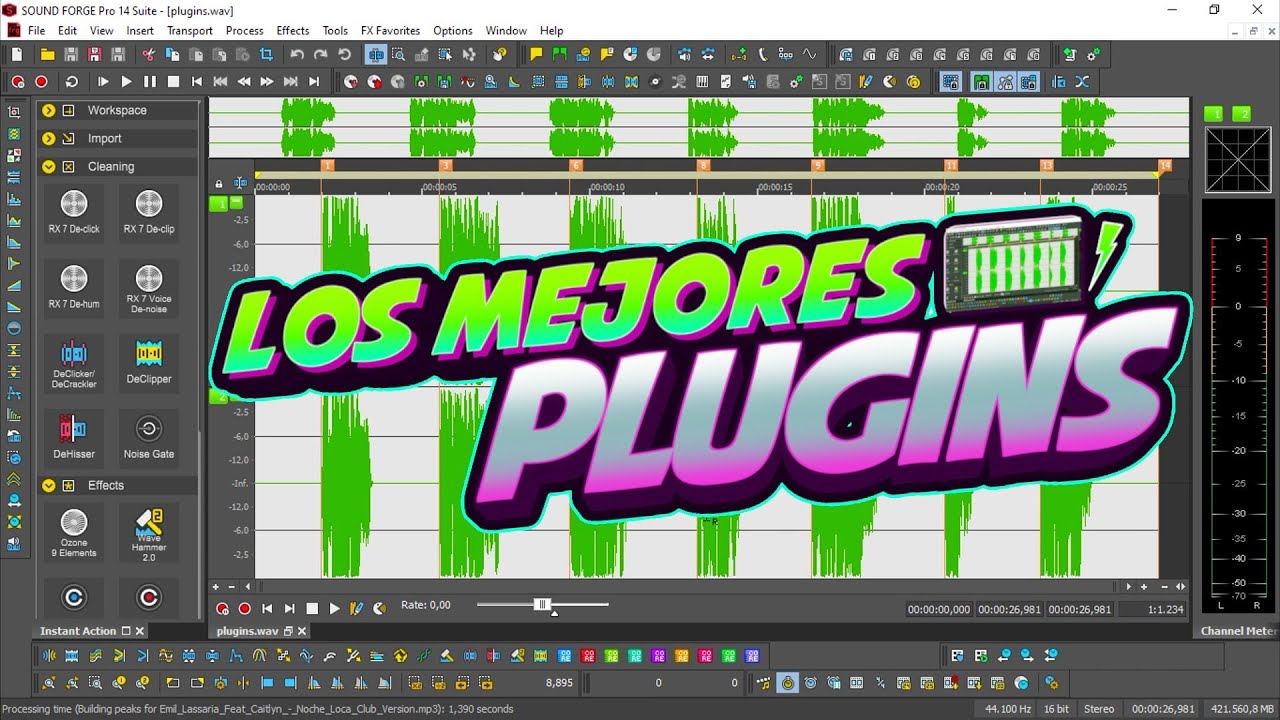Open RX 7 De-click plugin
This screenshot has height=720, width=1280.
(74, 212)
